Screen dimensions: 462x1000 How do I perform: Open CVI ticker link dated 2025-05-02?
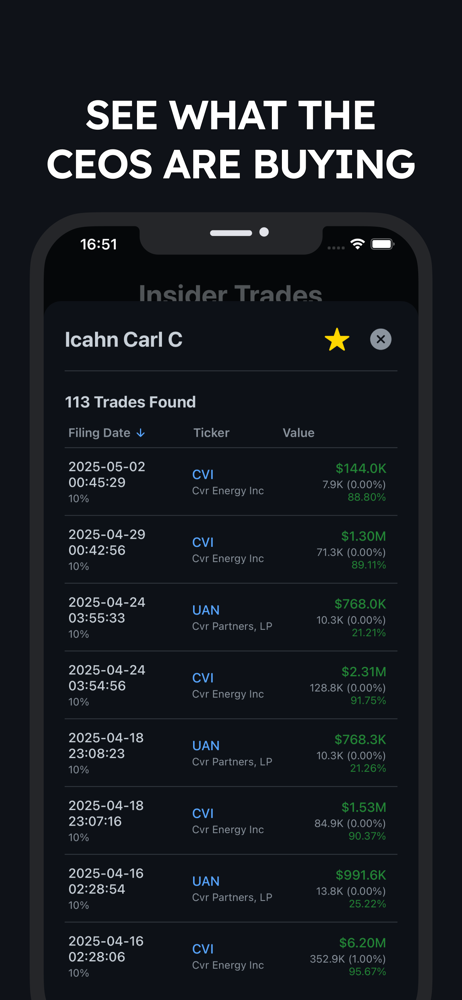[x=203, y=474]
